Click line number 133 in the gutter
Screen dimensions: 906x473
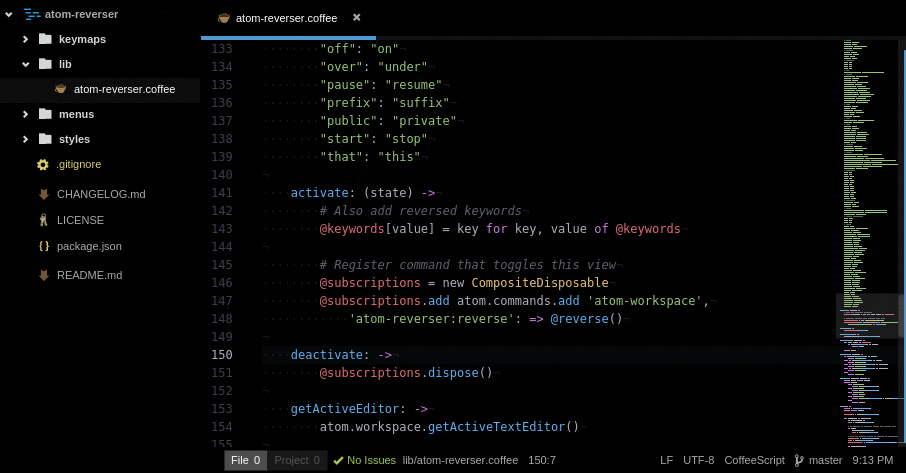(x=222, y=49)
